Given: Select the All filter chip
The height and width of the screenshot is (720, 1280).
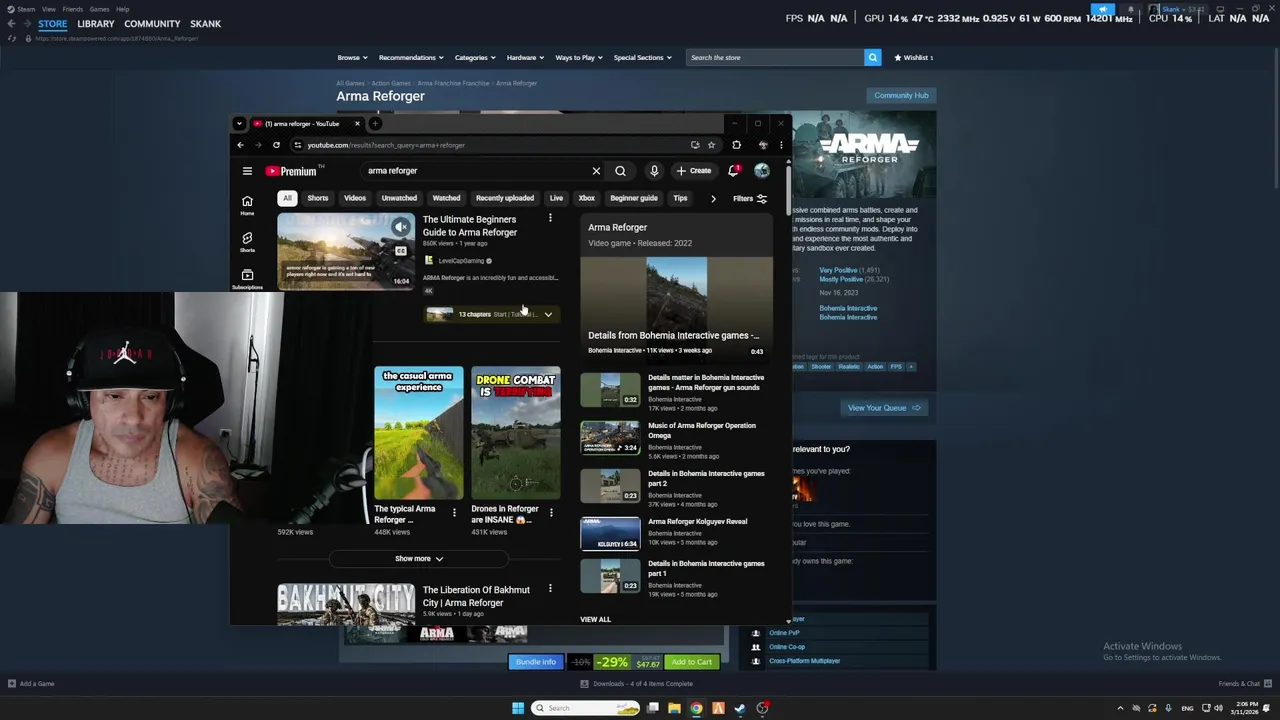Looking at the screenshot, I should coord(287,198).
